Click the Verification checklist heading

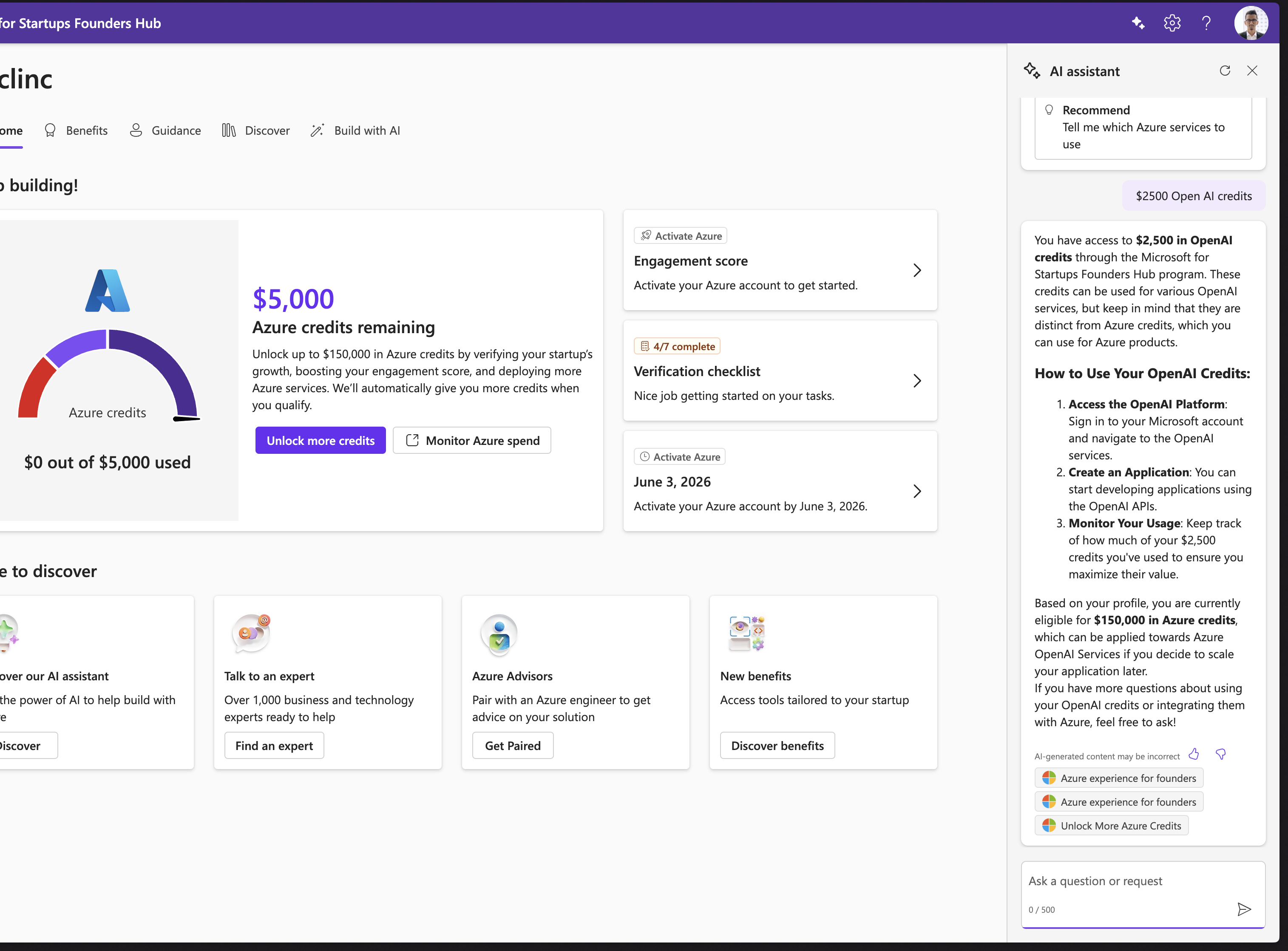(697, 371)
